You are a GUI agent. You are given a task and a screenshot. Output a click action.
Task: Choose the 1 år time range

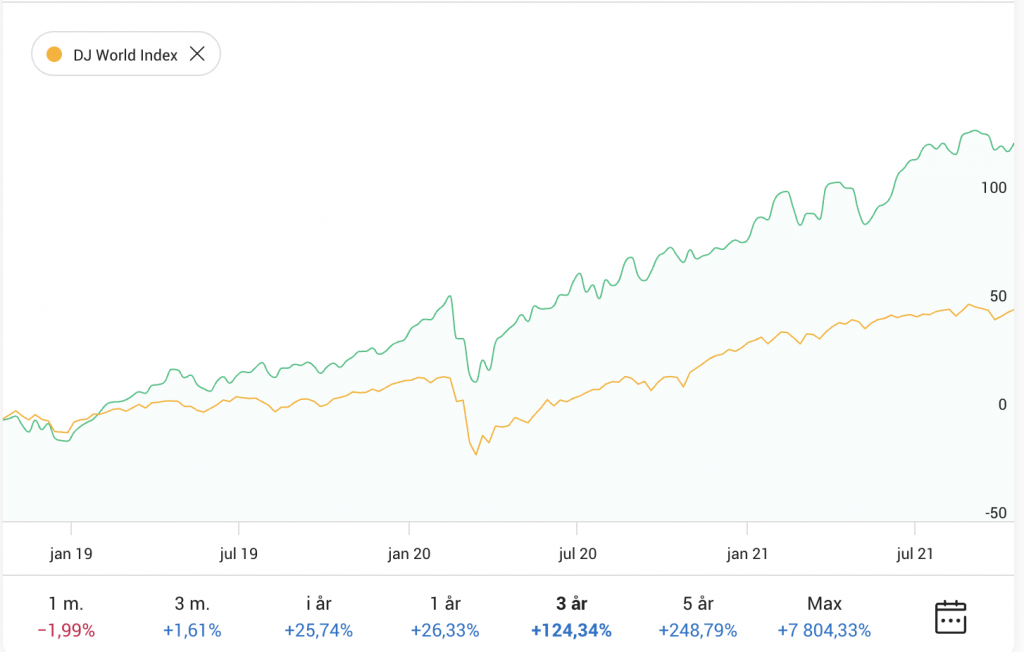point(445,616)
